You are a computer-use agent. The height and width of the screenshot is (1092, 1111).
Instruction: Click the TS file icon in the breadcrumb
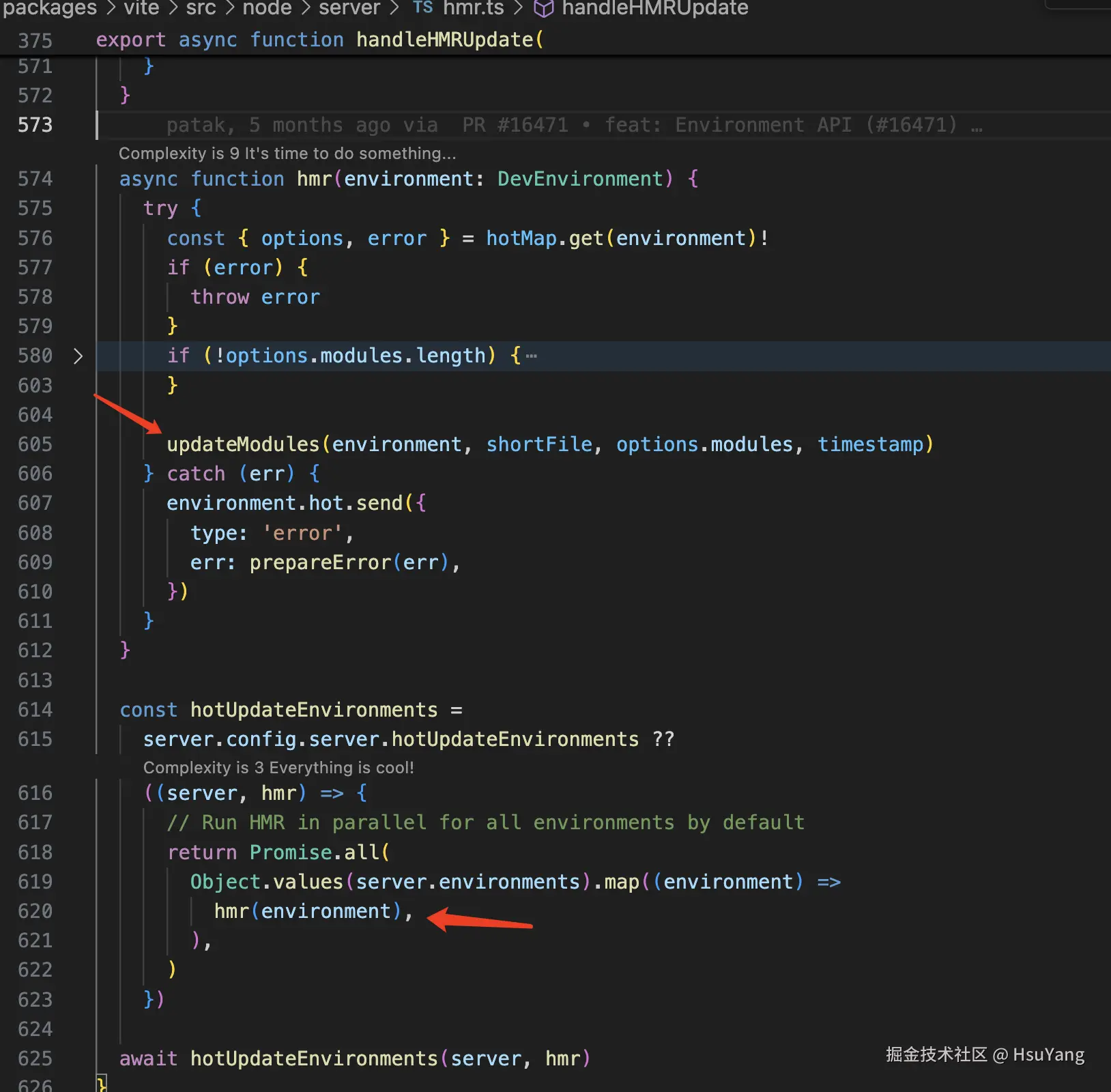tap(423, 8)
